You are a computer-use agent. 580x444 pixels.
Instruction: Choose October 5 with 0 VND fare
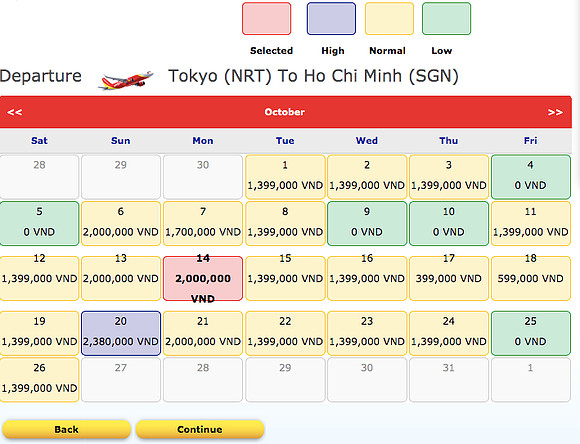[x=39, y=223]
